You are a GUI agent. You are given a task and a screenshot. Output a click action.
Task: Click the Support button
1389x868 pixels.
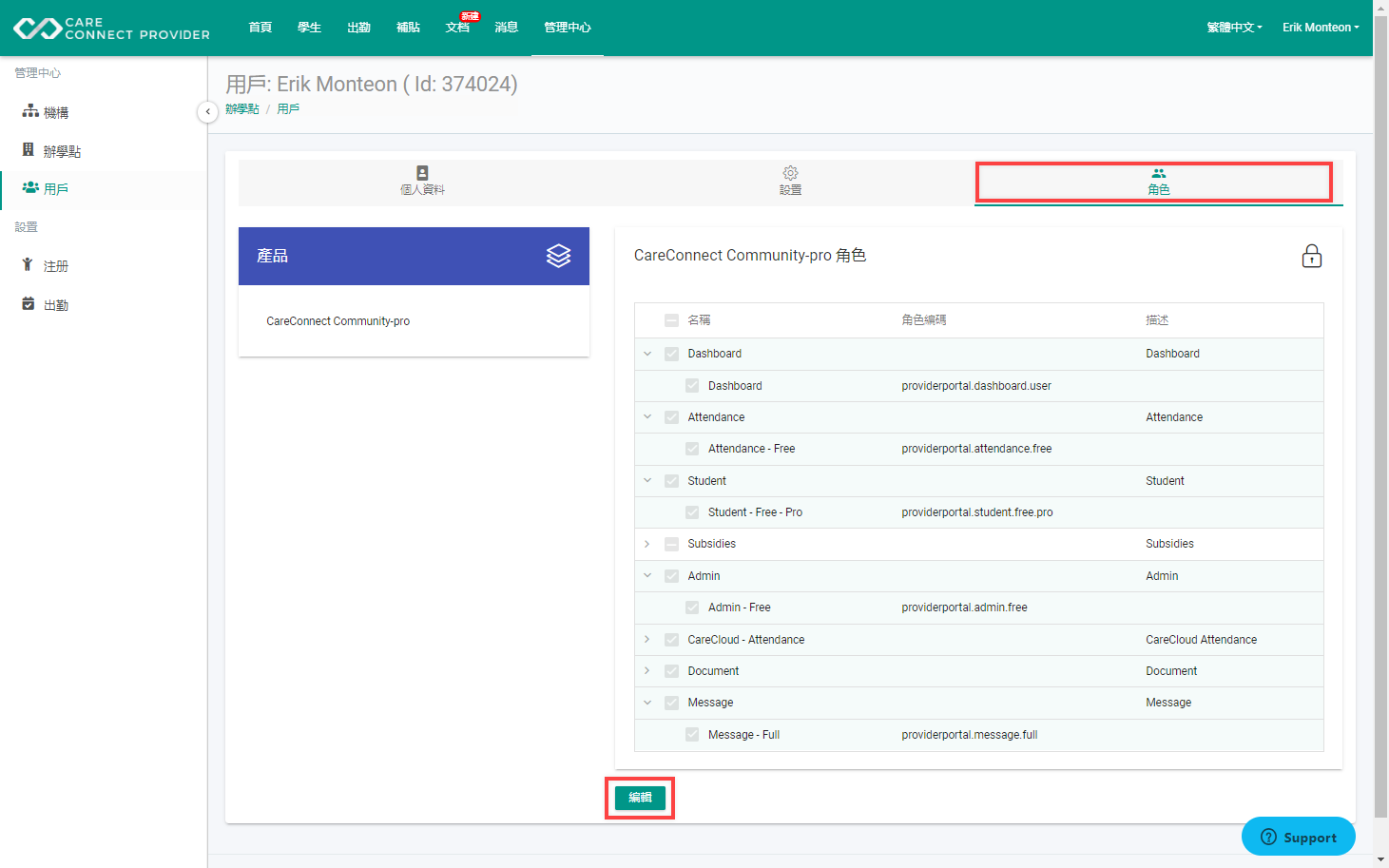coord(1298,837)
